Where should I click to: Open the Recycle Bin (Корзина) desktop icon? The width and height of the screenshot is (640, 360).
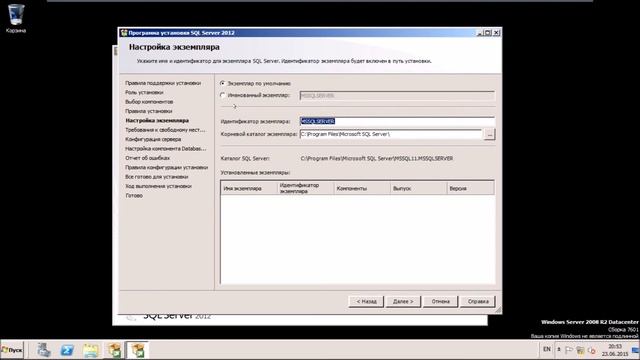(x=16, y=18)
